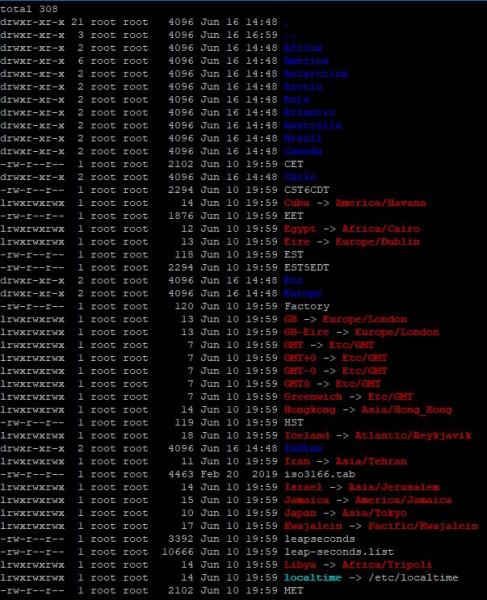The image size is (487, 600).
Task: Click the Arctic directory name
Action: pos(303,87)
